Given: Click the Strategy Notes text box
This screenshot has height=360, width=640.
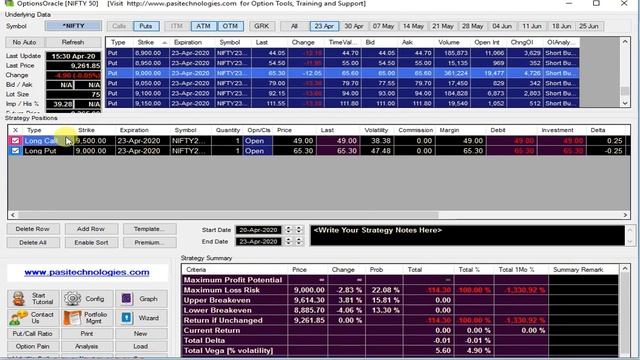Looking at the screenshot, I should click(x=467, y=236).
